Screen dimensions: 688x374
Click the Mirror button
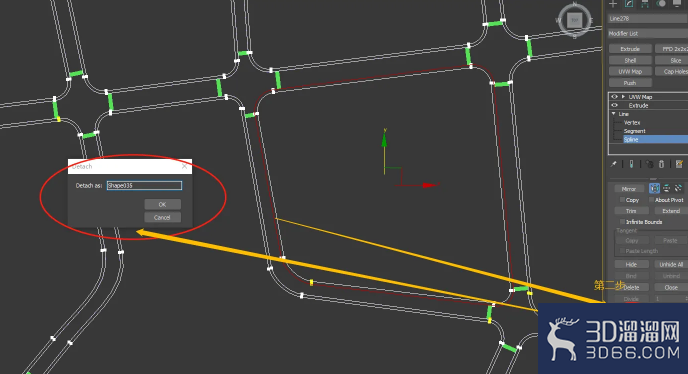[x=629, y=189]
